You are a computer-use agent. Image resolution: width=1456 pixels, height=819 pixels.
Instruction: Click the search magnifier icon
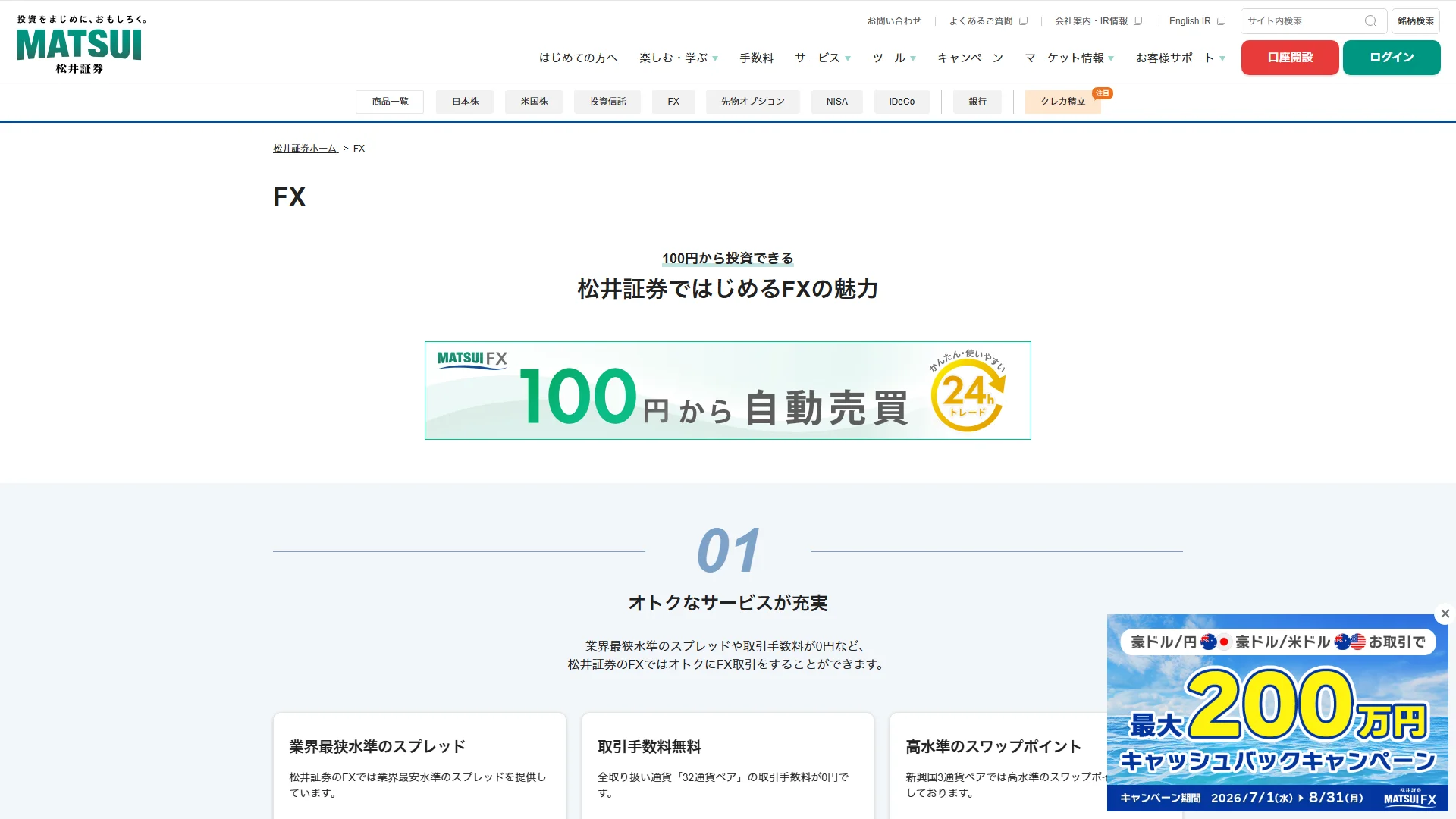coord(1370,21)
